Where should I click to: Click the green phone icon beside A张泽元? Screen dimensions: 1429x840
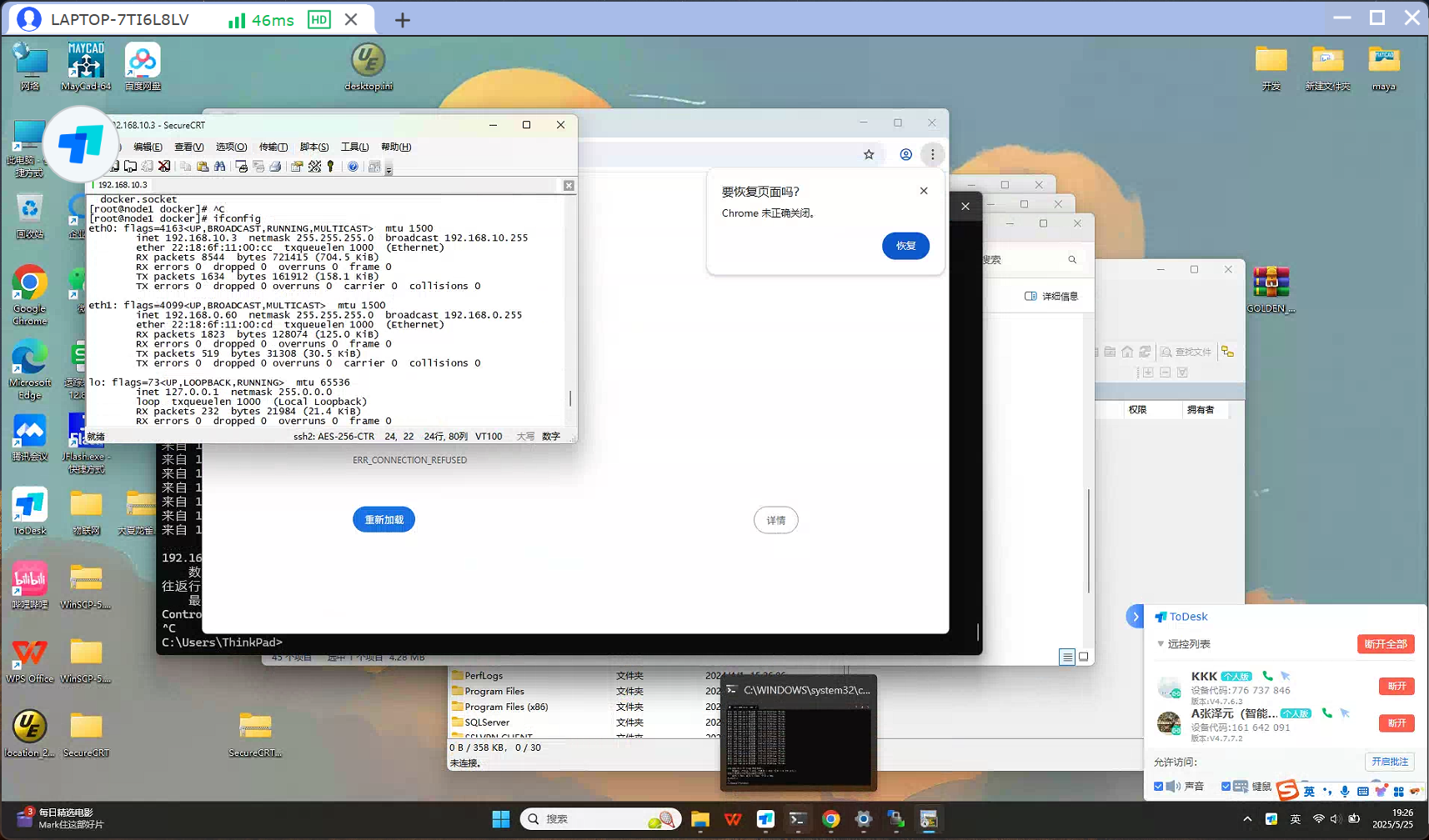1326,713
